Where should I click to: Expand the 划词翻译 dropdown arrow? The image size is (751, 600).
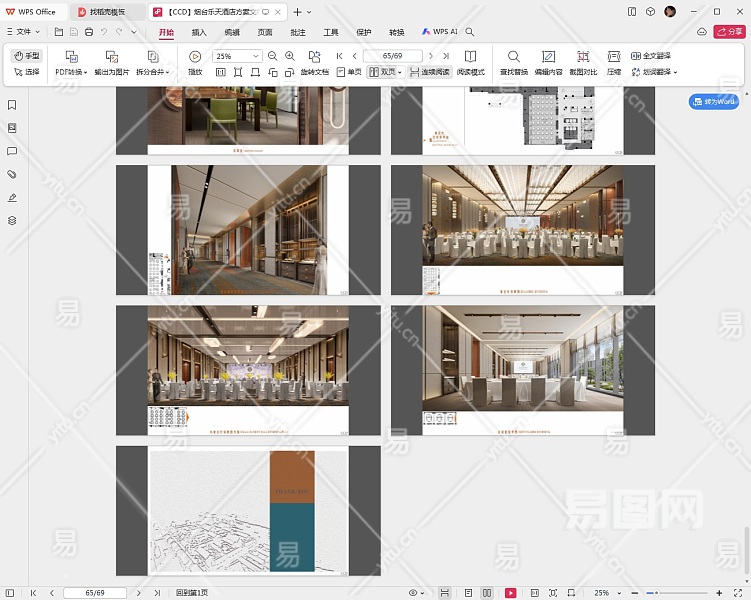(676, 72)
